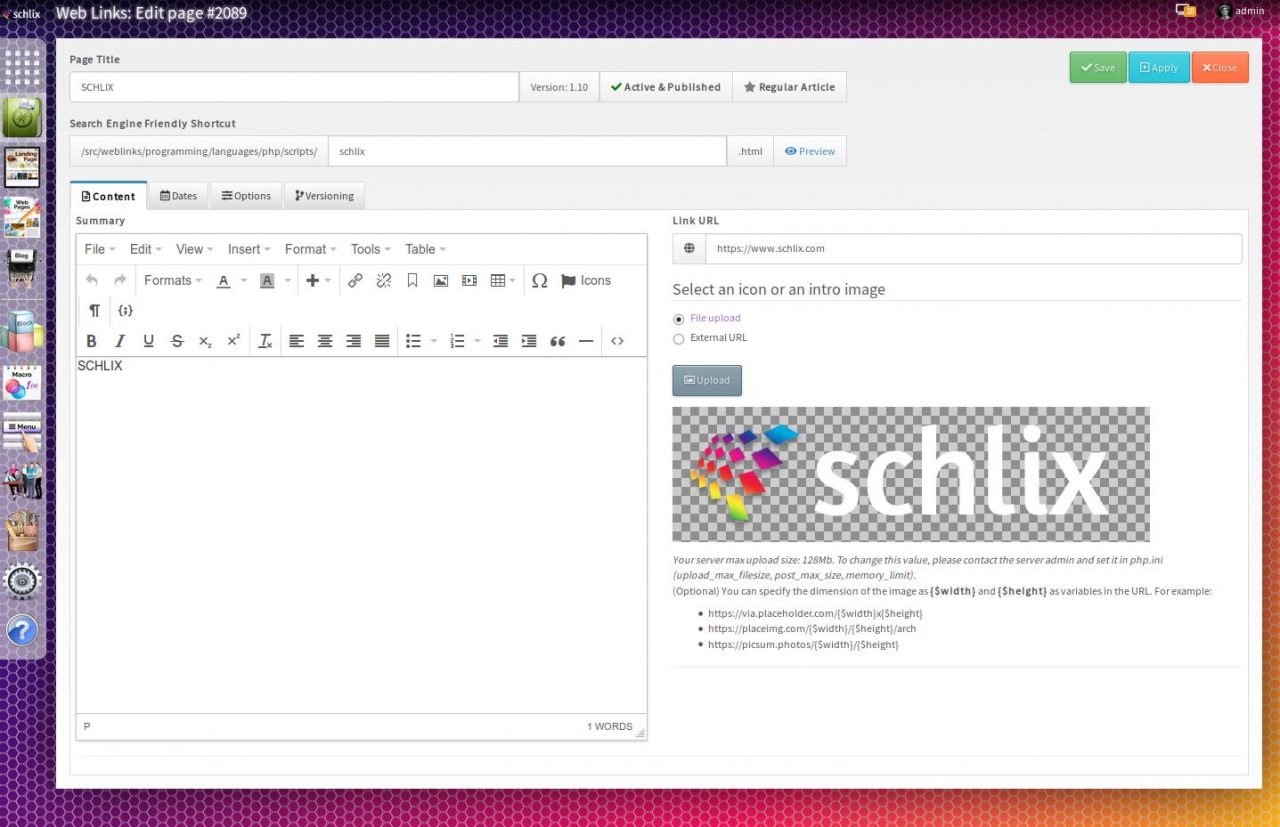Open the app grid launcher in the sidebar

(x=22, y=68)
